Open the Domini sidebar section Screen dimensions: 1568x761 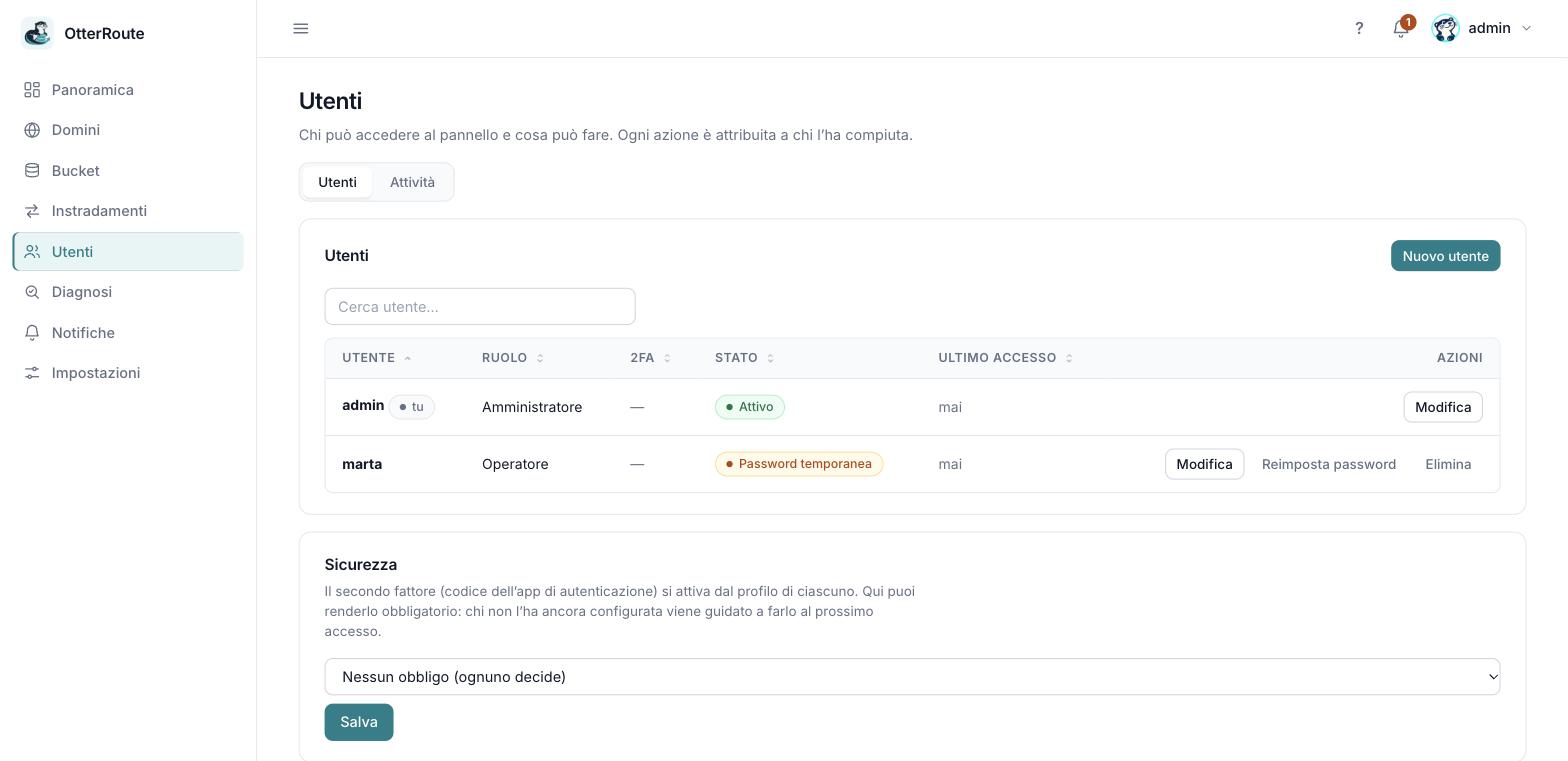[x=128, y=130]
